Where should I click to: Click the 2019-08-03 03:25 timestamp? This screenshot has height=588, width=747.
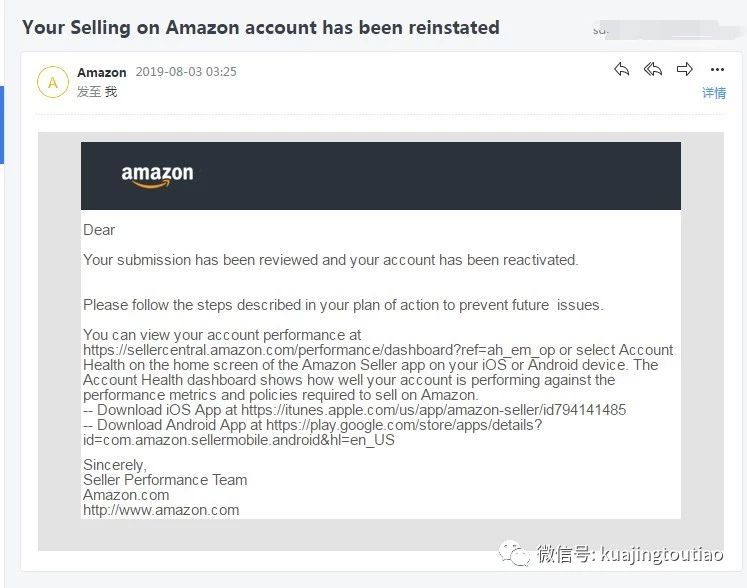pyautogui.click(x=186, y=72)
